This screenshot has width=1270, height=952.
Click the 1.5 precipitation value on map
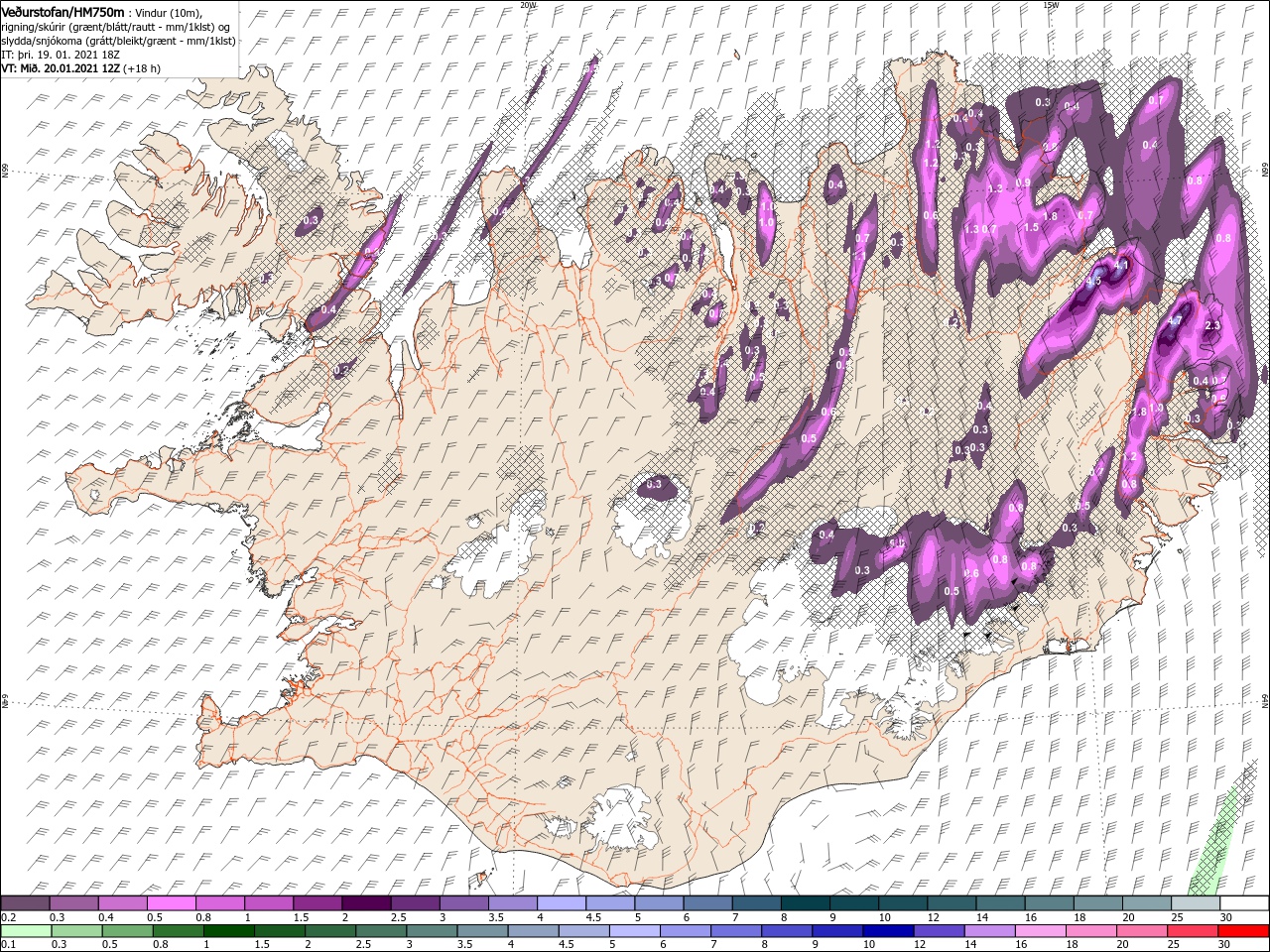pyautogui.click(x=1031, y=227)
